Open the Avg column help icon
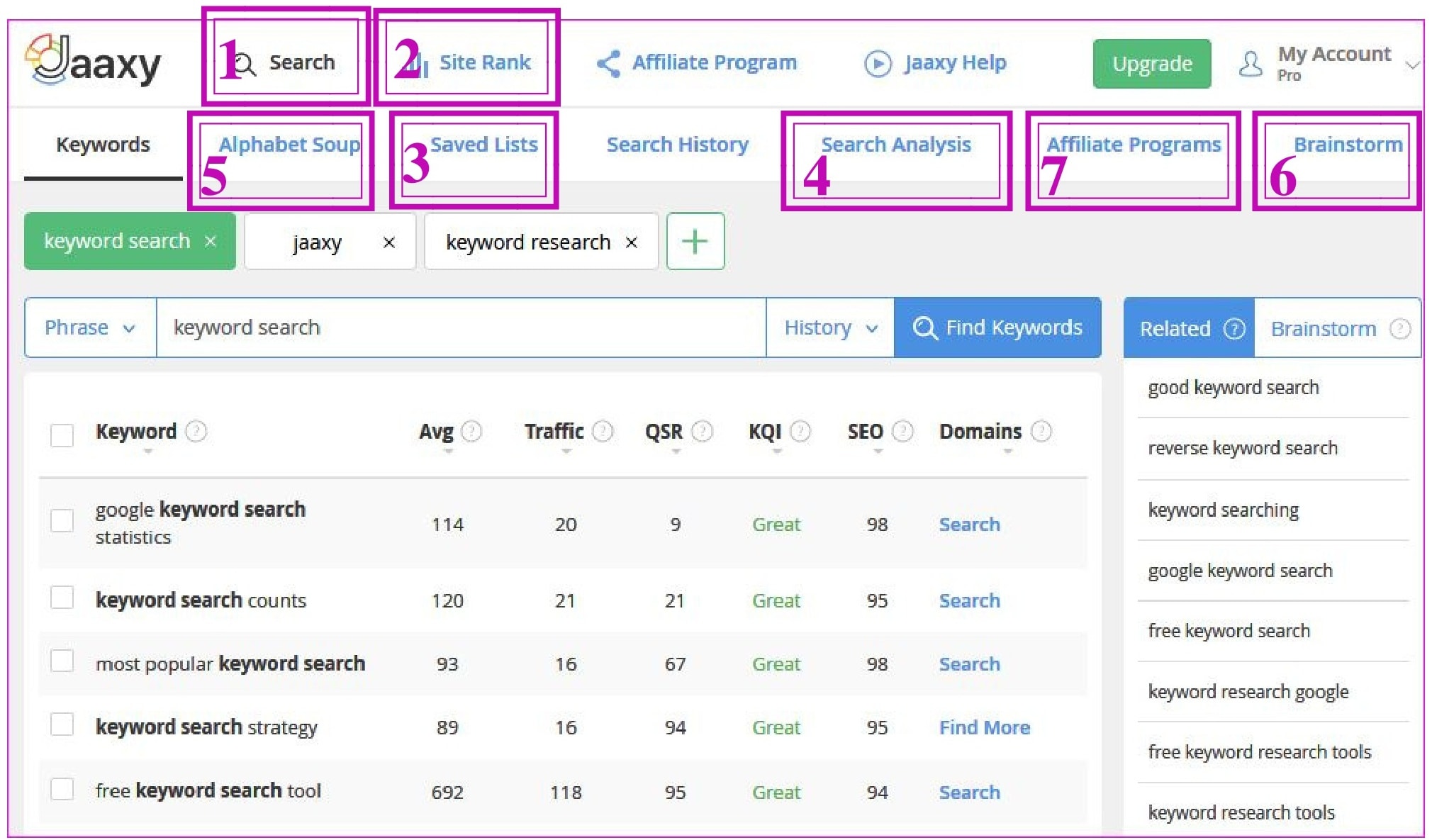Viewport: 1432px width, 840px height. [x=471, y=431]
